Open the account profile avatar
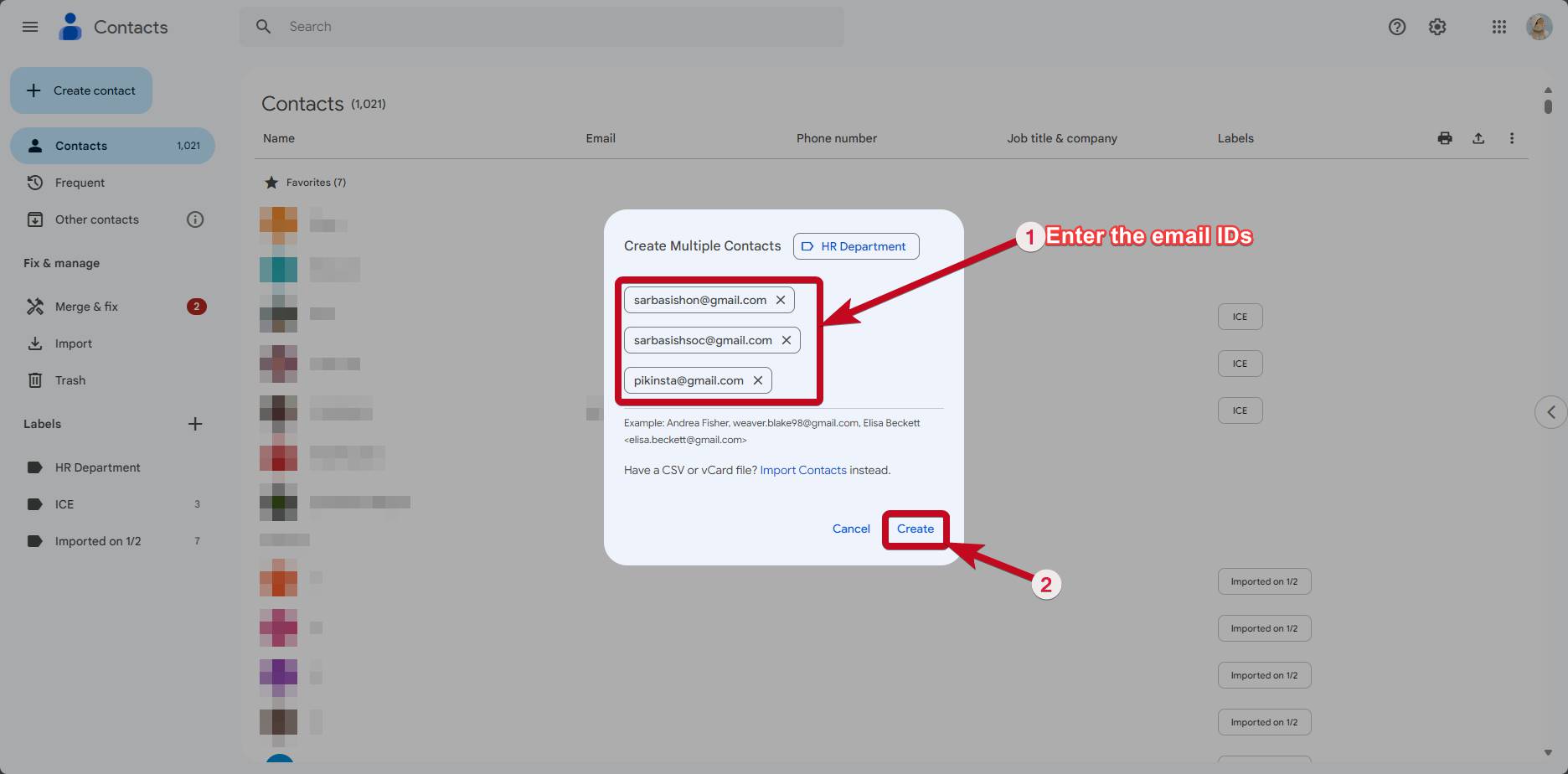The height and width of the screenshot is (774, 1568). (1540, 27)
